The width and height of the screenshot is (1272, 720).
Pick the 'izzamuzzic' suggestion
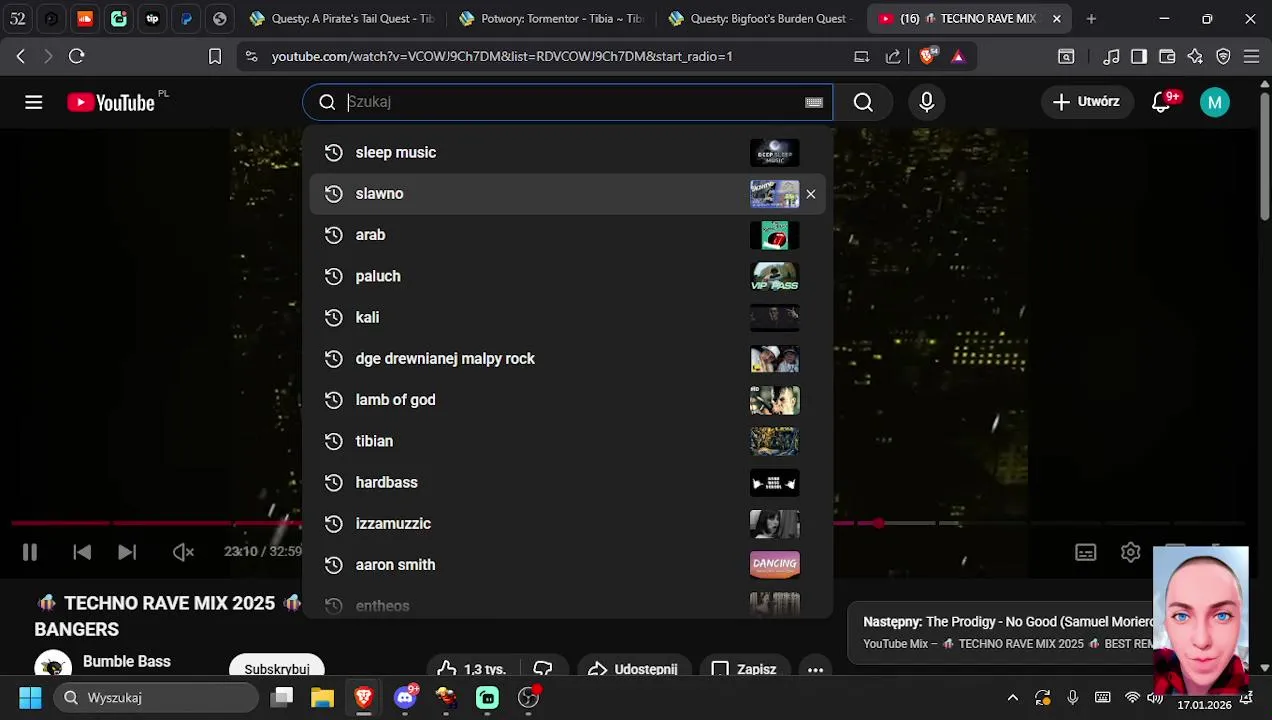[x=568, y=524]
